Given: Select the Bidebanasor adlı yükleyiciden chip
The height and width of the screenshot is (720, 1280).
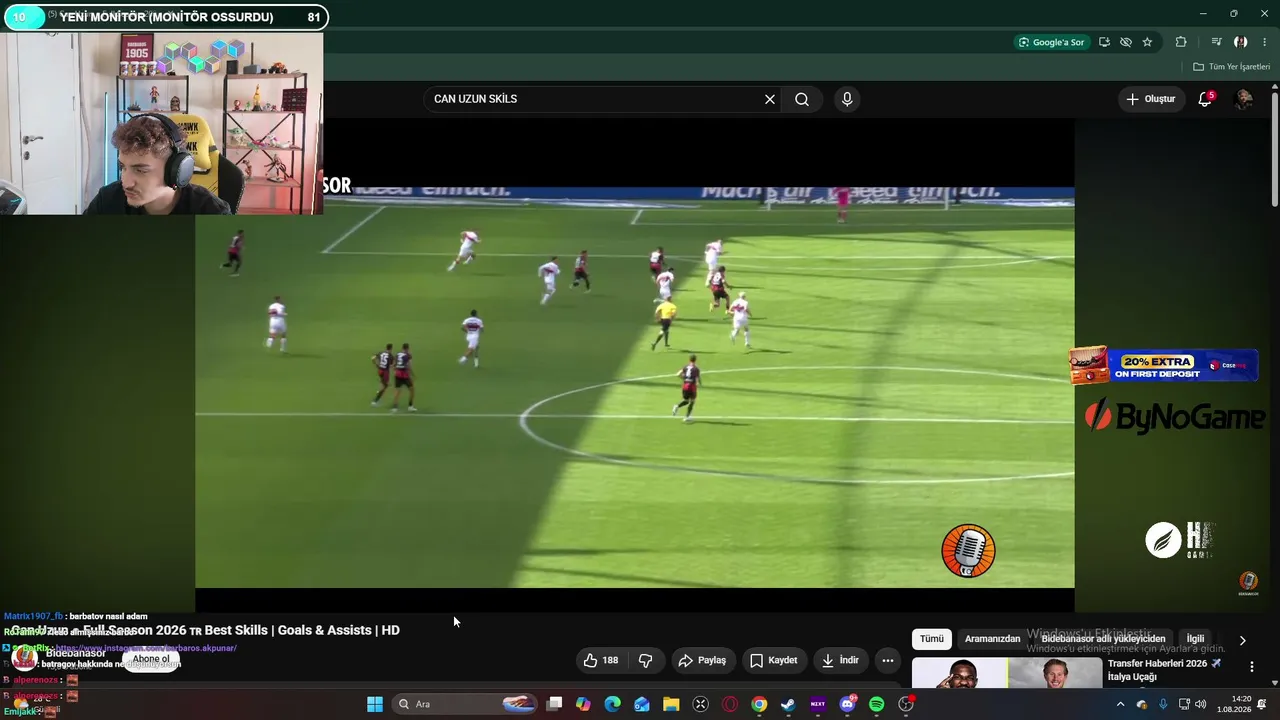Looking at the screenshot, I should click(x=1103, y=639).
